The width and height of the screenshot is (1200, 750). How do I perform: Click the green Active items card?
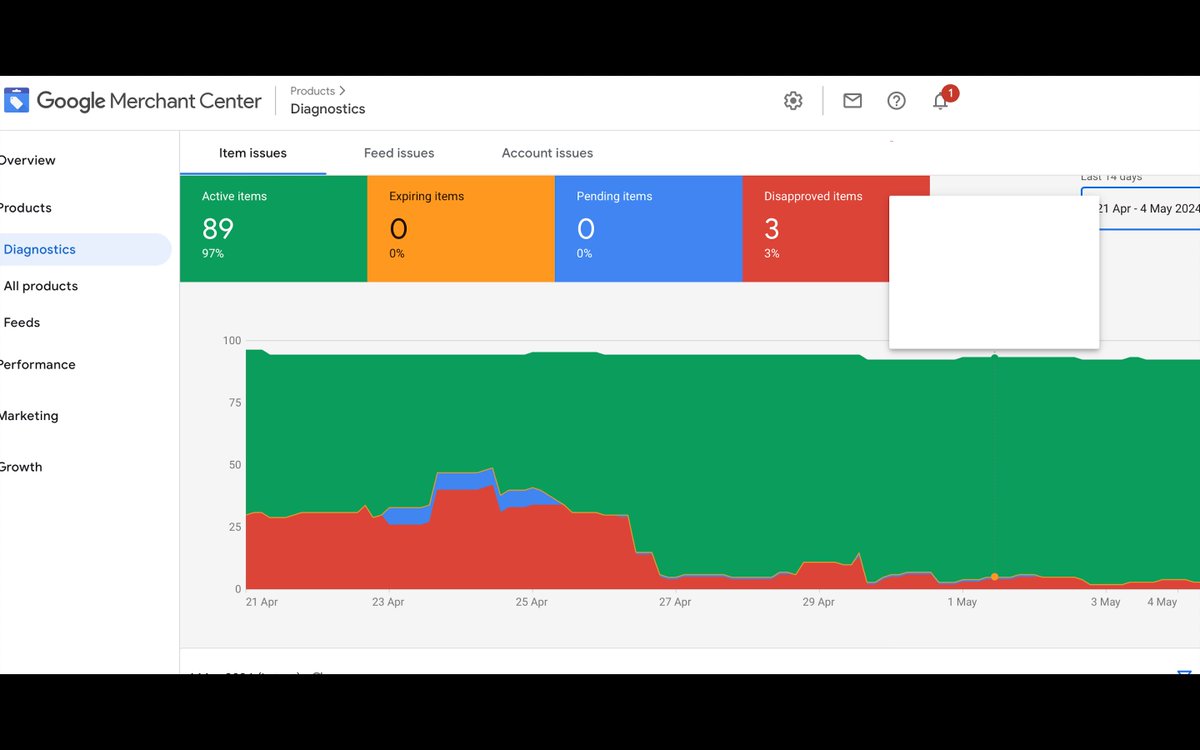(x=273, y=228)
